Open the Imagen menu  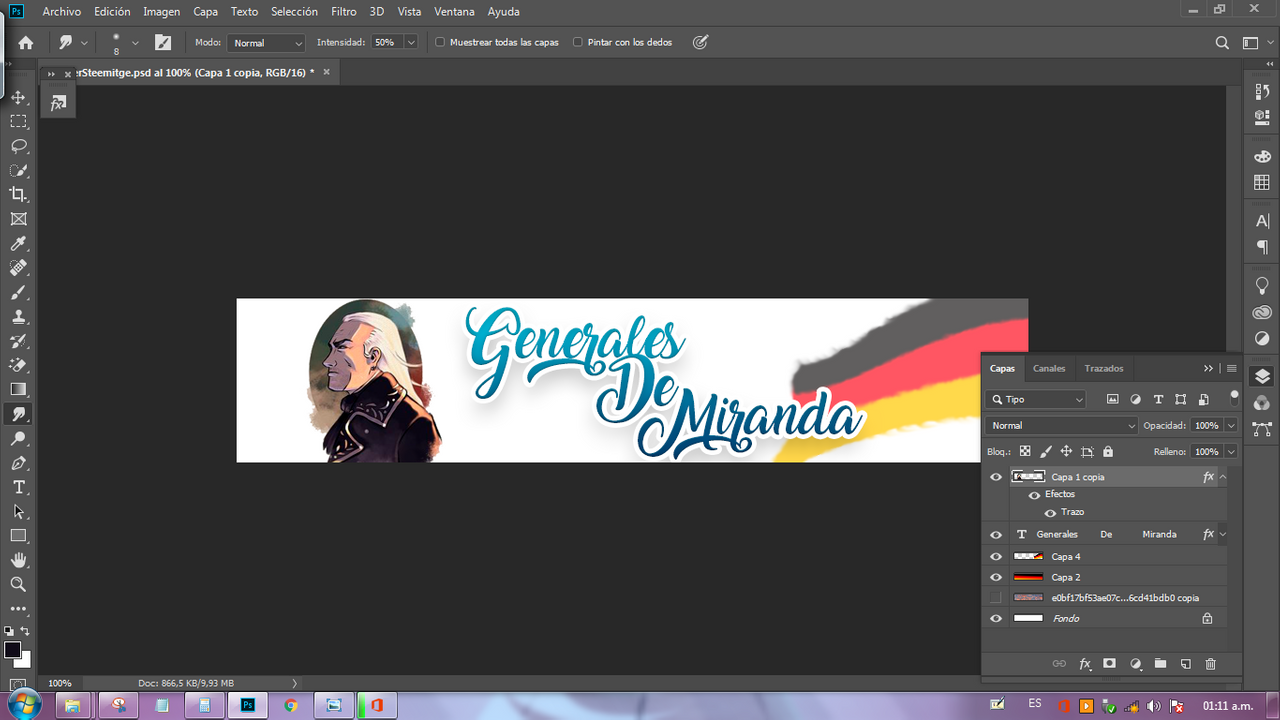tap(162, 12)
